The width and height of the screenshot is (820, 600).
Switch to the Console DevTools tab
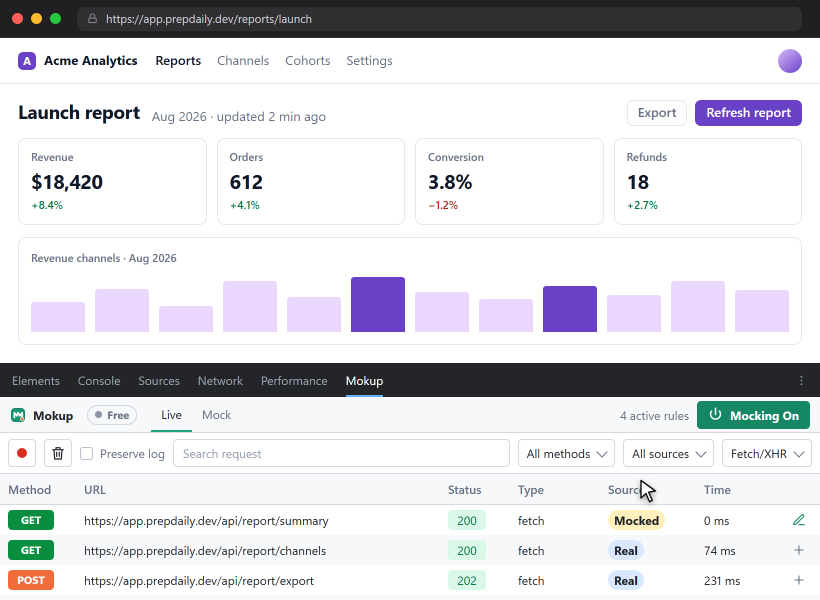point(99,381)
